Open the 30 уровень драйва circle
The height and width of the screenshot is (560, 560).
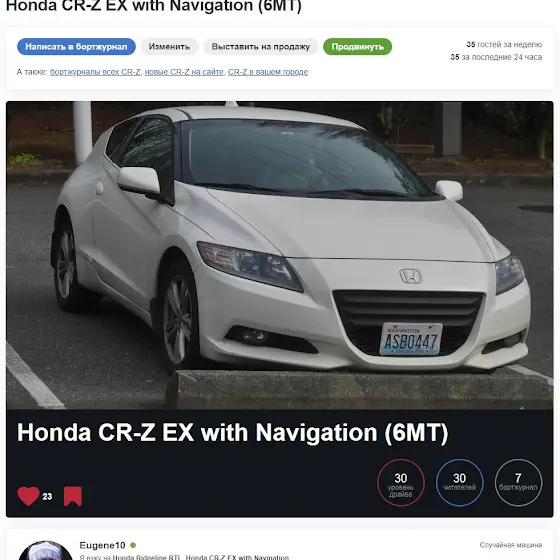click(401, 482)
